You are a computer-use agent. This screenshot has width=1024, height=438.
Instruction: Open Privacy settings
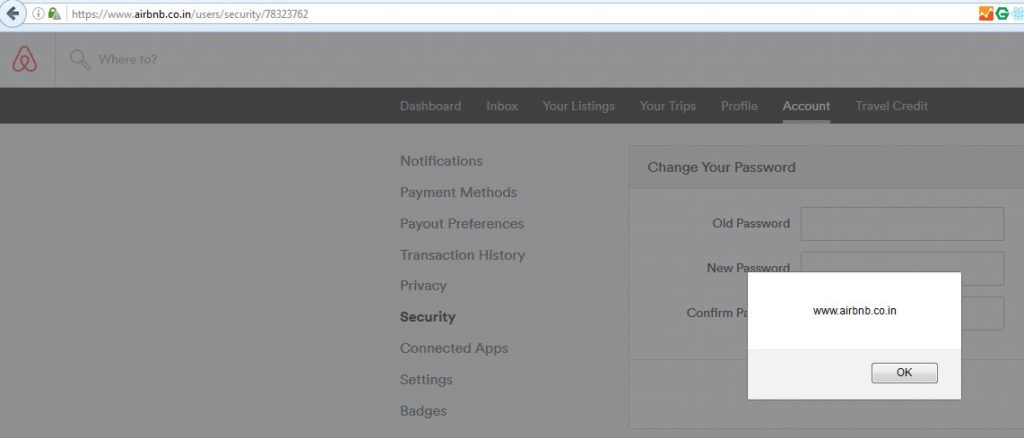pos(423,286)
